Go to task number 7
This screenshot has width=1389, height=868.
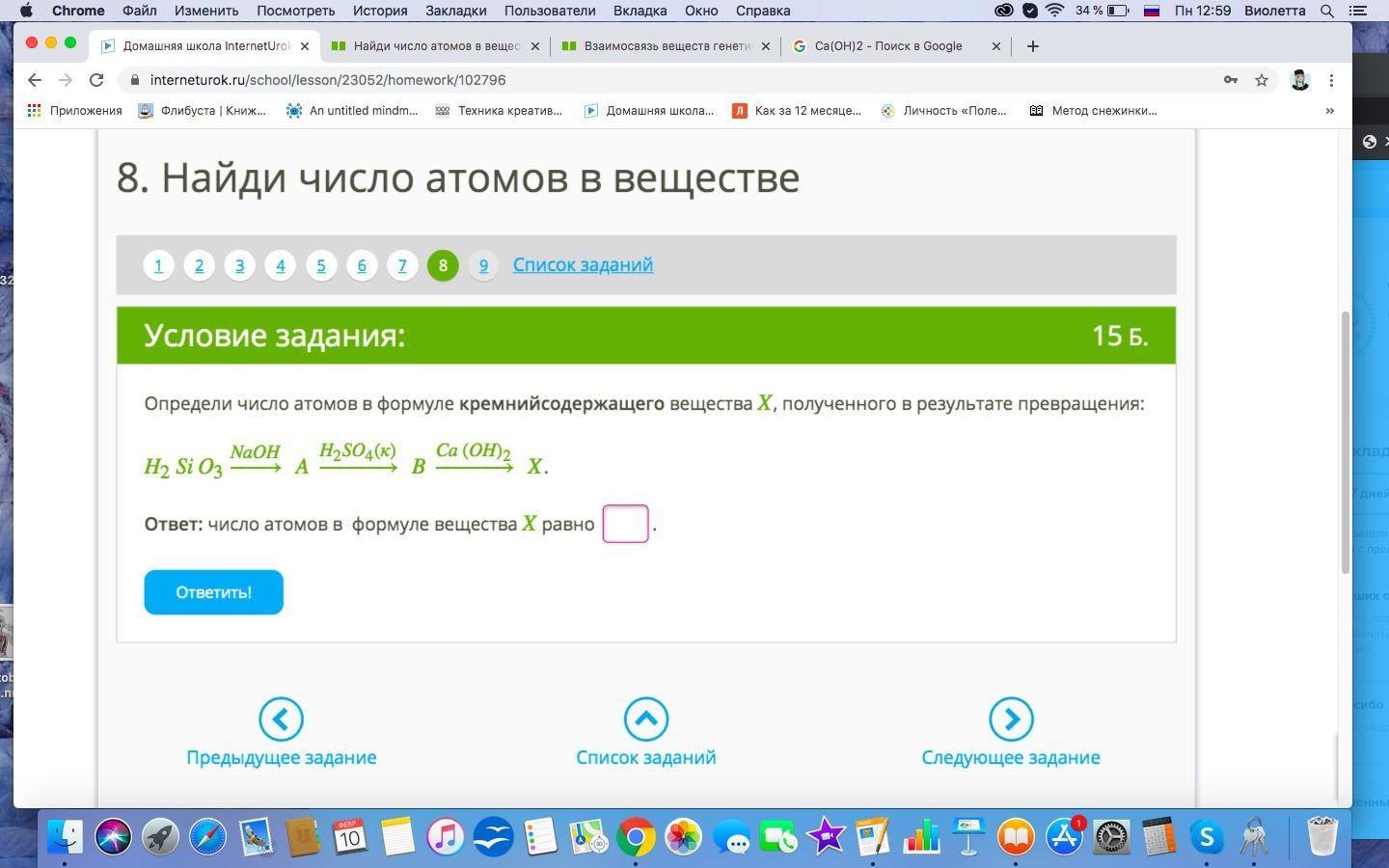pos(402,265)
